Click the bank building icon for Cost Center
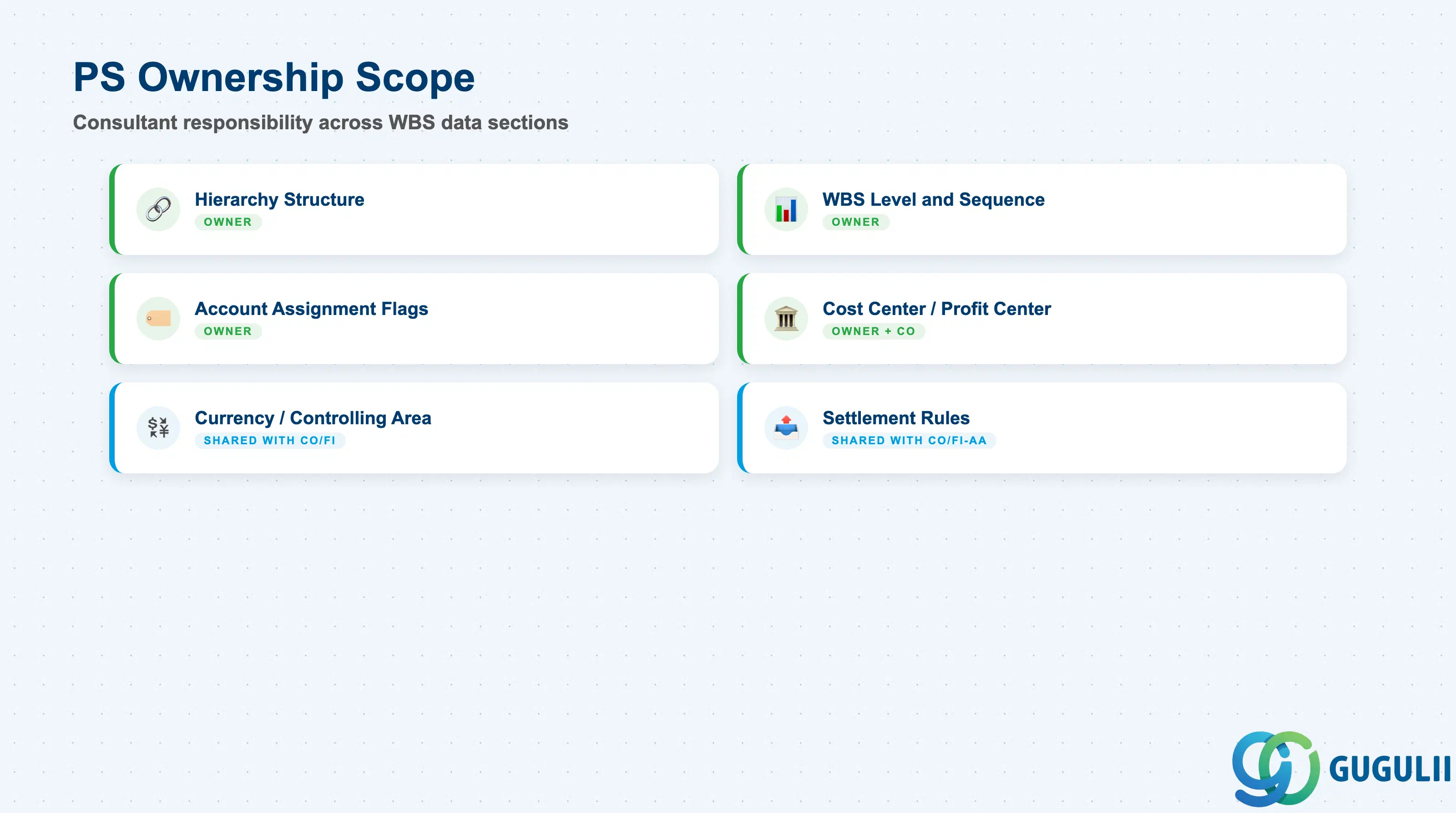The width and height of the screenshot is (1456, 813). [x=786, y=318]
